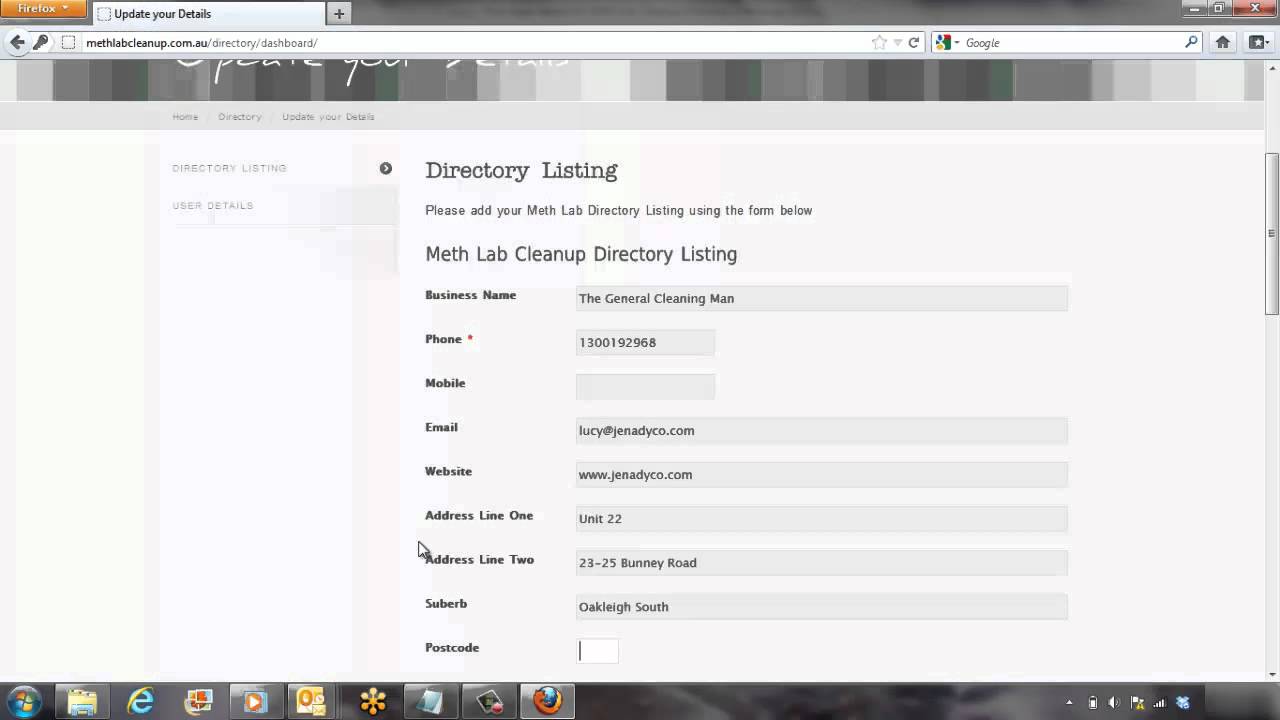Click the Address Line Two field

(x=821, y=562)
